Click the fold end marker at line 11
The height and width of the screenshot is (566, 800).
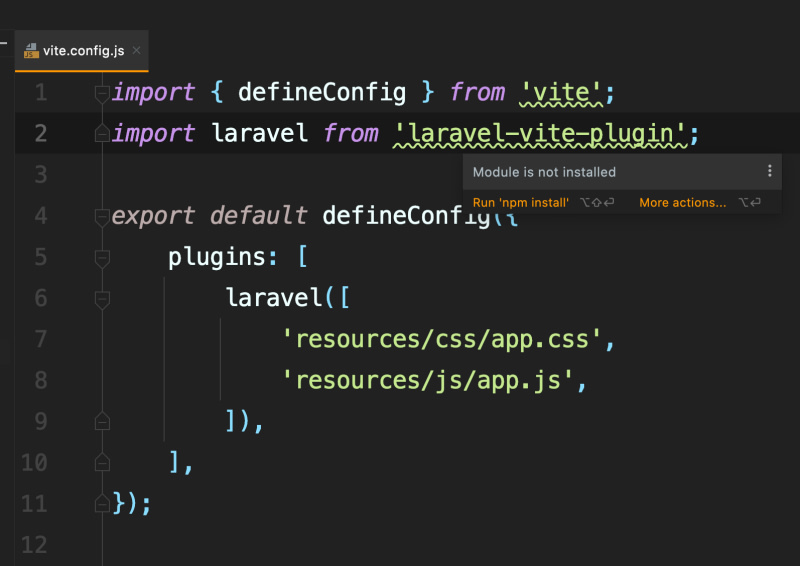[x=102, y=504]
